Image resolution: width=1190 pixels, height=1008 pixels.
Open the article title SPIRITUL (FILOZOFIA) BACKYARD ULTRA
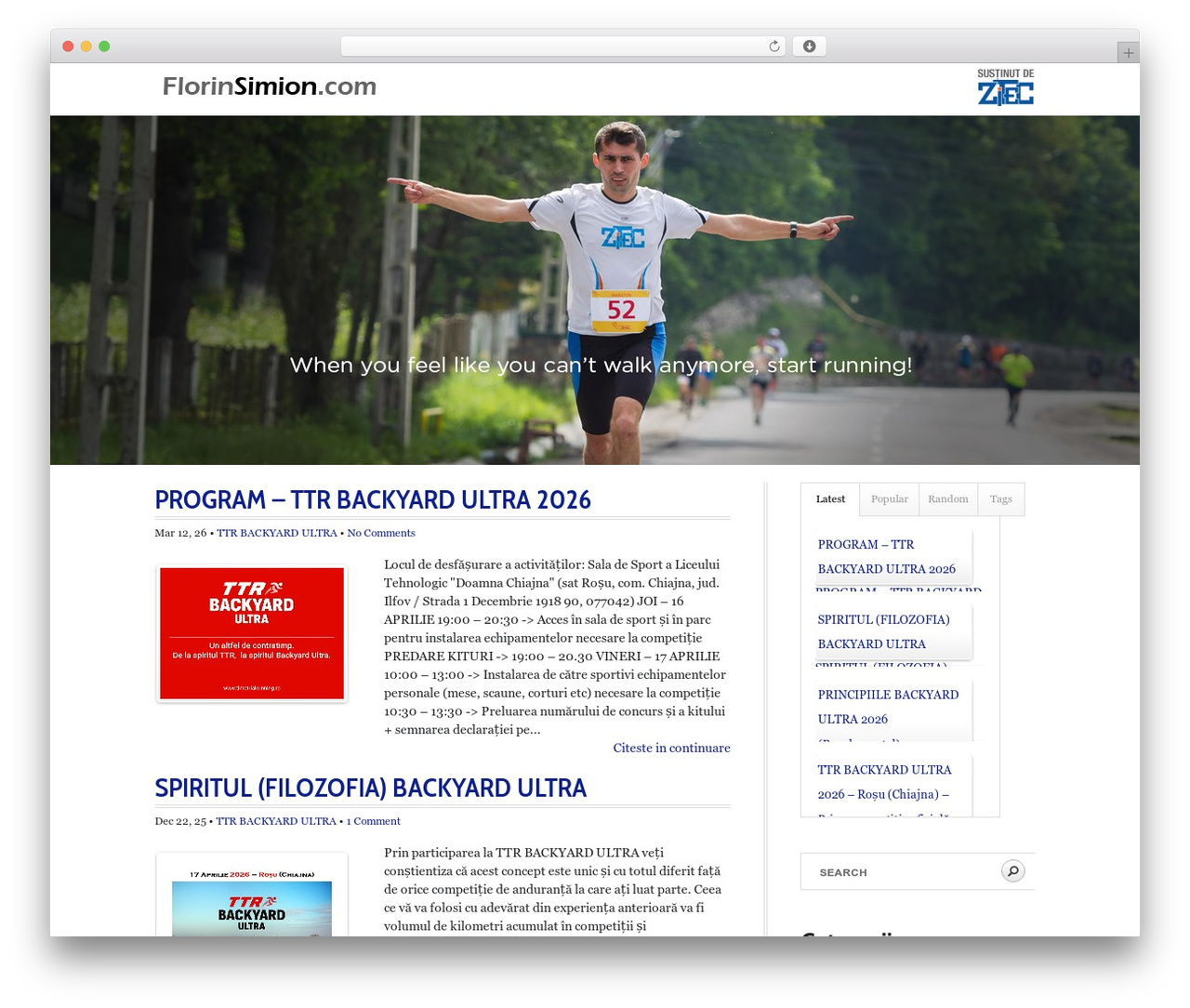point(371,789)
